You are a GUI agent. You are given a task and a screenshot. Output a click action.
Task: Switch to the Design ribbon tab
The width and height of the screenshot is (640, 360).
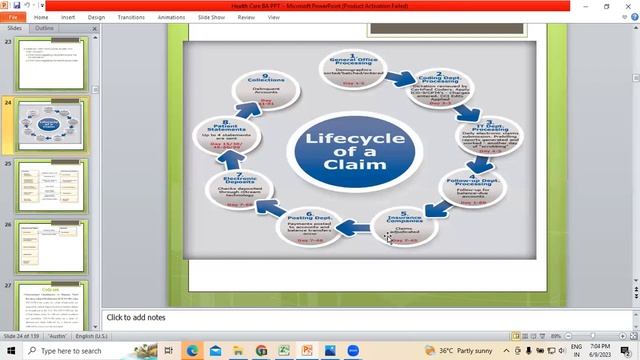(x=96, y=18)
